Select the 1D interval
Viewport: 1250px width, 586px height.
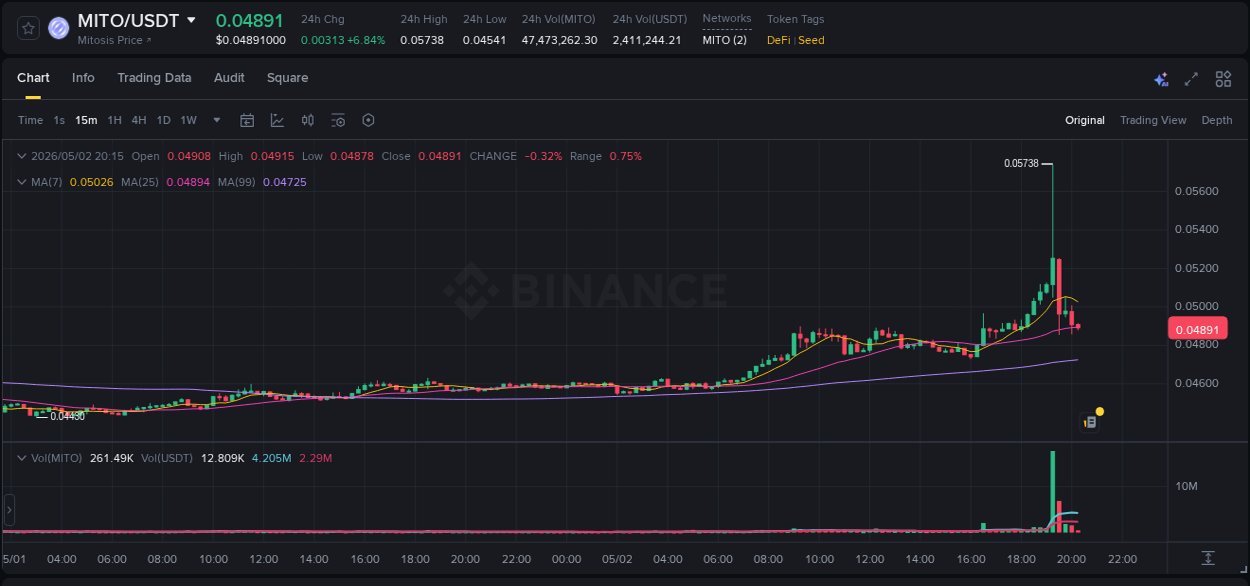click(x=163, y=120)
